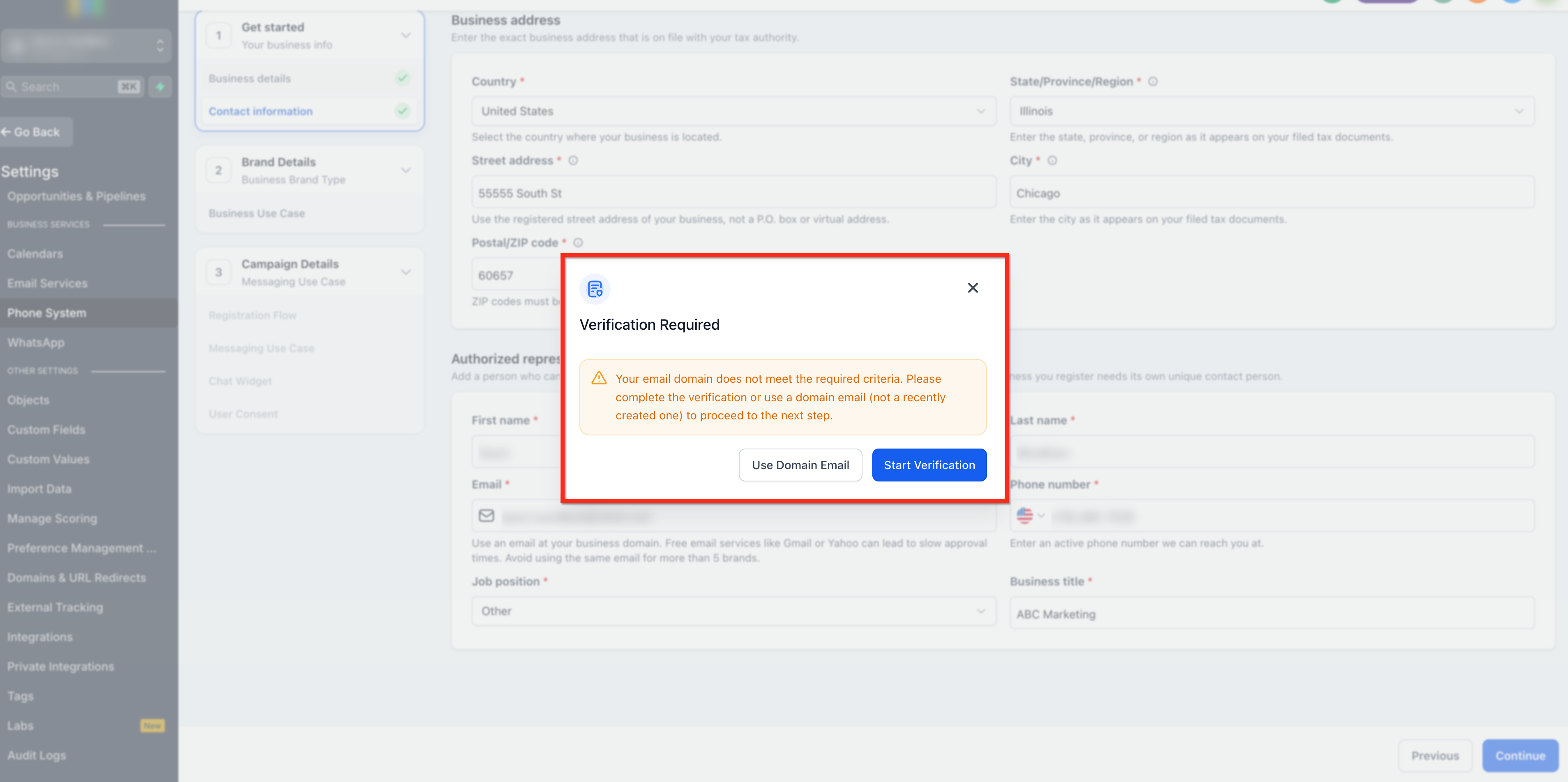Open the Country dropdown
1568x782 pixels.
pyautogui.click(x=733, y=111)
